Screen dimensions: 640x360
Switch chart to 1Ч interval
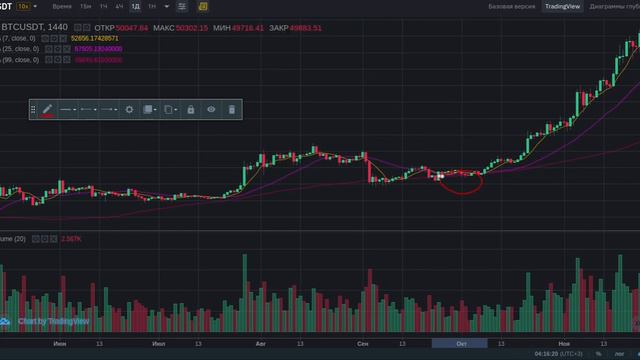(104, 7)
